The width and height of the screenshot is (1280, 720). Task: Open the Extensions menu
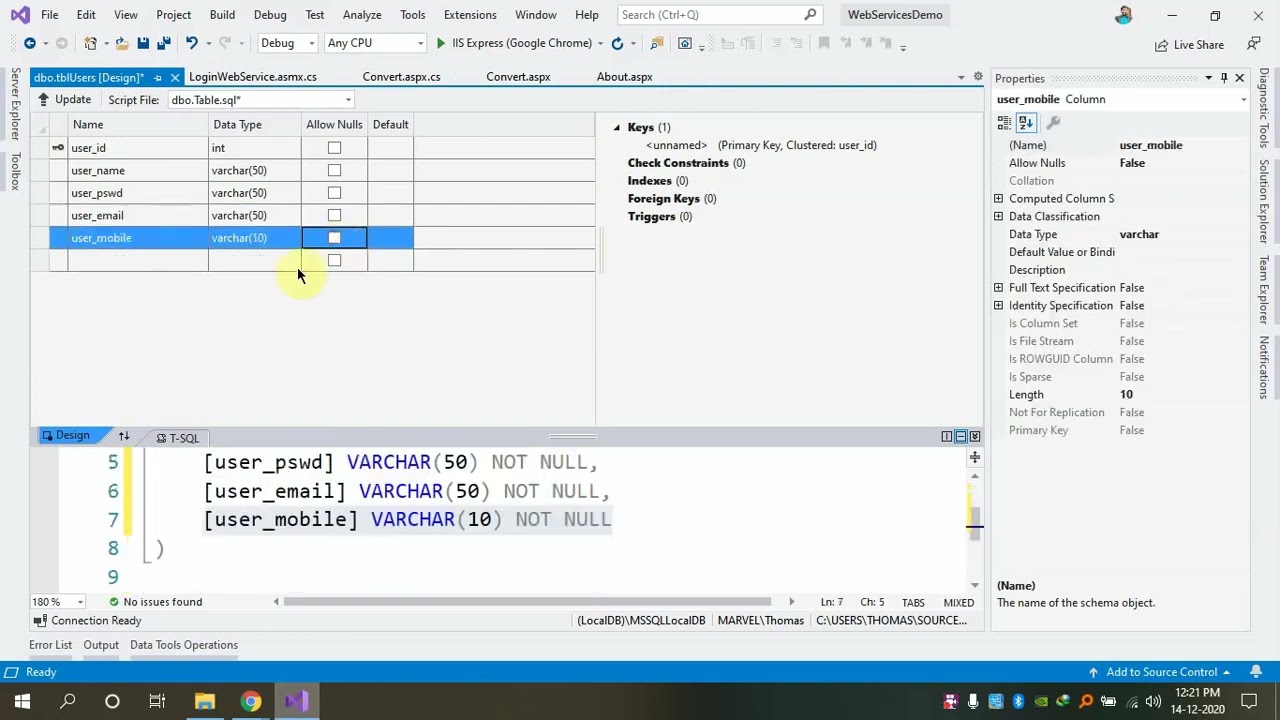[470, 15]
